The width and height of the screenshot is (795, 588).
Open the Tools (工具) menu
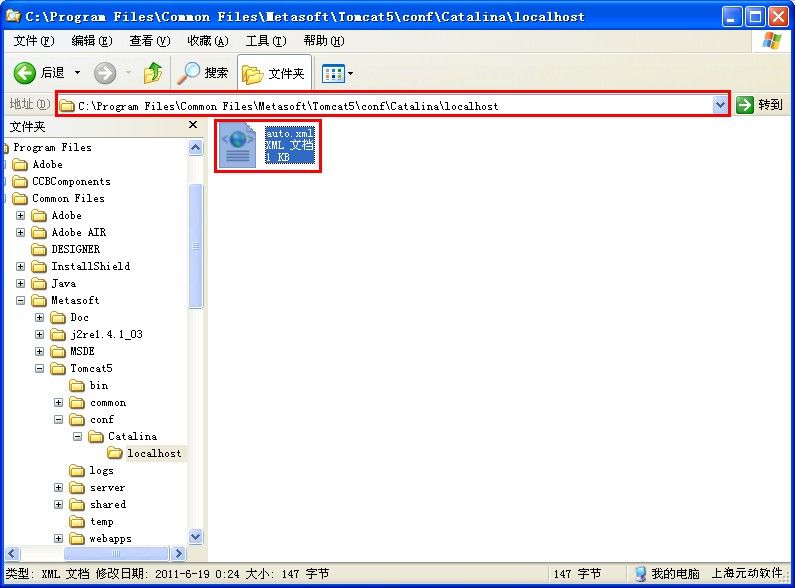click(x=265, y=41)
